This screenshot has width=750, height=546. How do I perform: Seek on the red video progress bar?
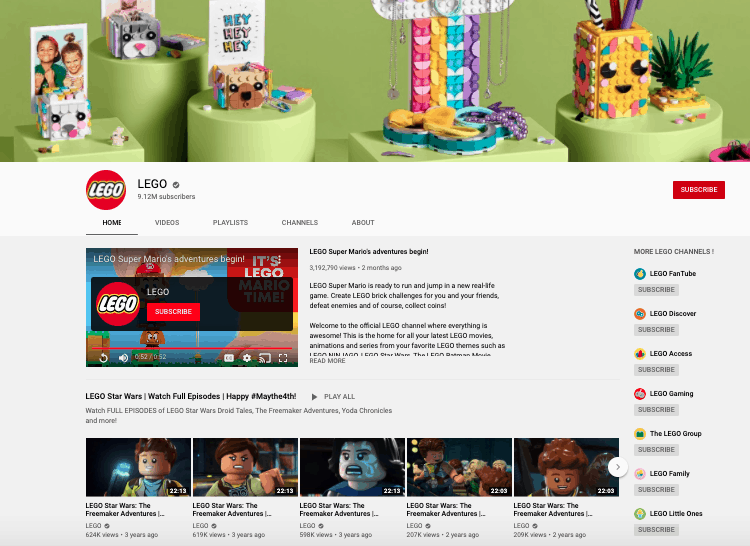coord(192,349)
